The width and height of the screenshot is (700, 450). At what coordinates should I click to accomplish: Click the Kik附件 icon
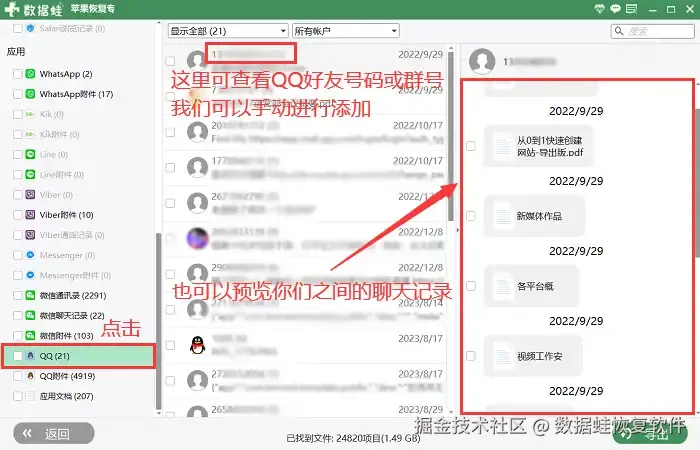point(30,134)
